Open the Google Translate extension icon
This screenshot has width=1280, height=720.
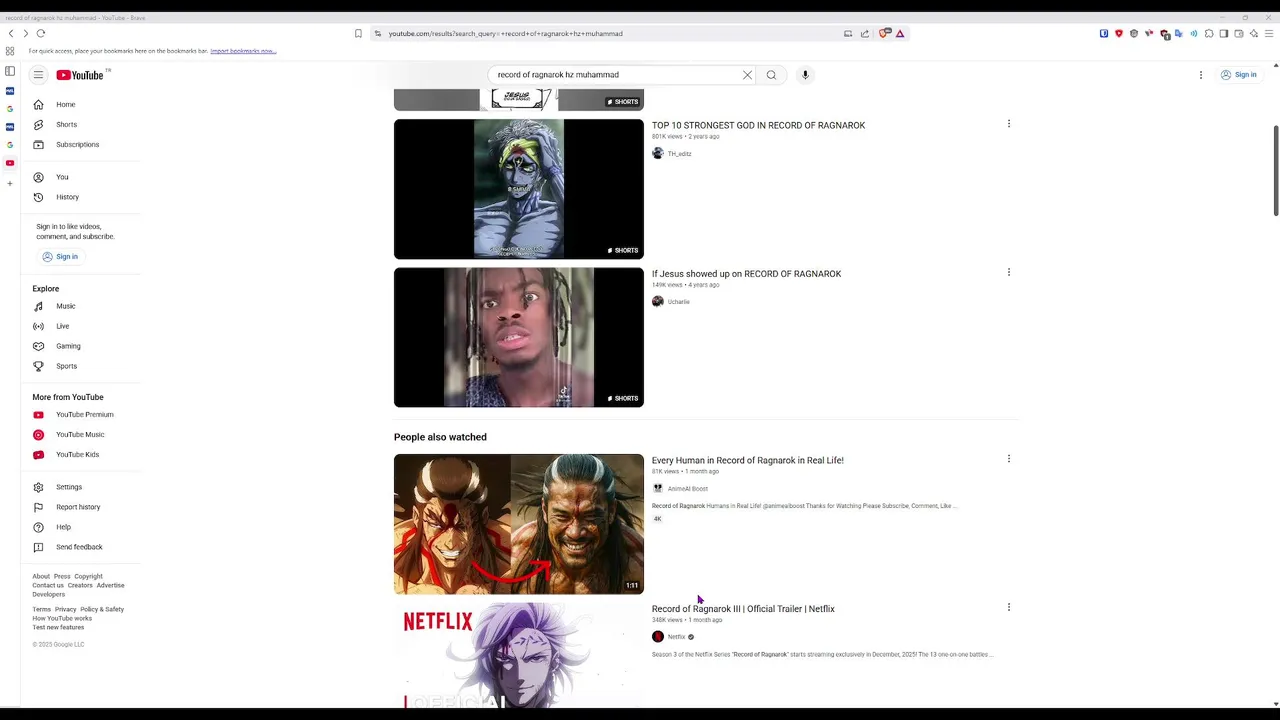click(1179, 33)
